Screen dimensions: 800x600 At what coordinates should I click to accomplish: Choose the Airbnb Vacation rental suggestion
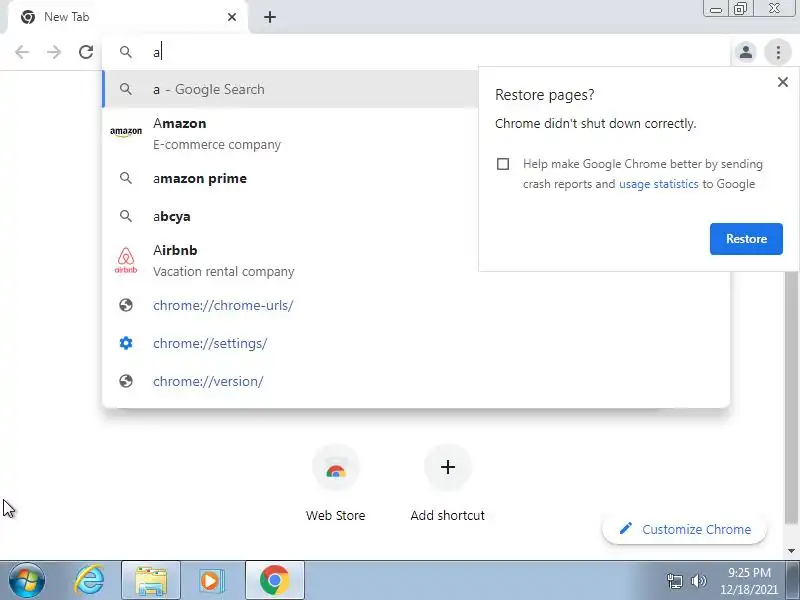click(290, 261)
